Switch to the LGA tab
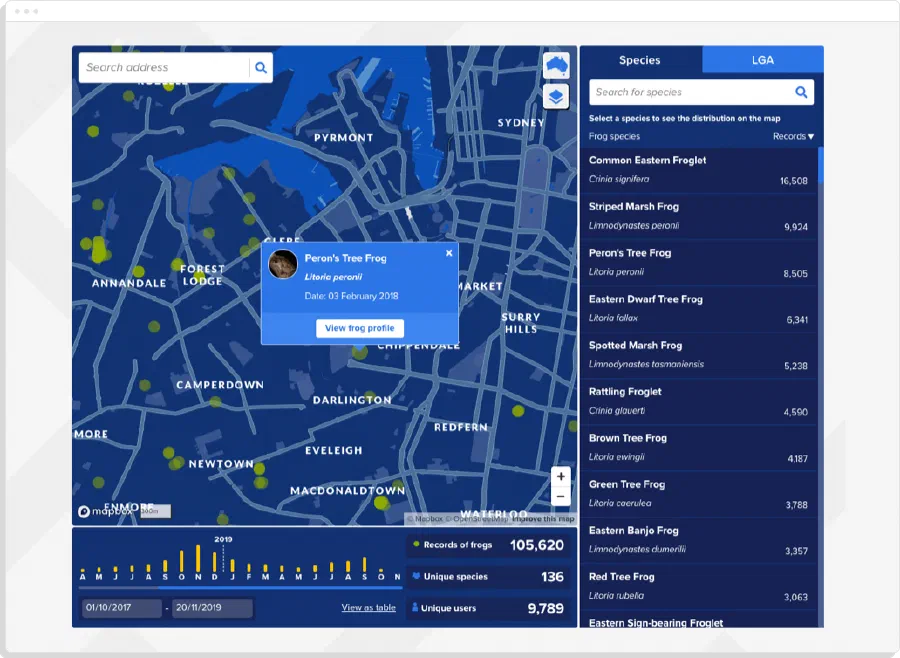The width and height of the screenshot is (900, 658). (763, 60)
